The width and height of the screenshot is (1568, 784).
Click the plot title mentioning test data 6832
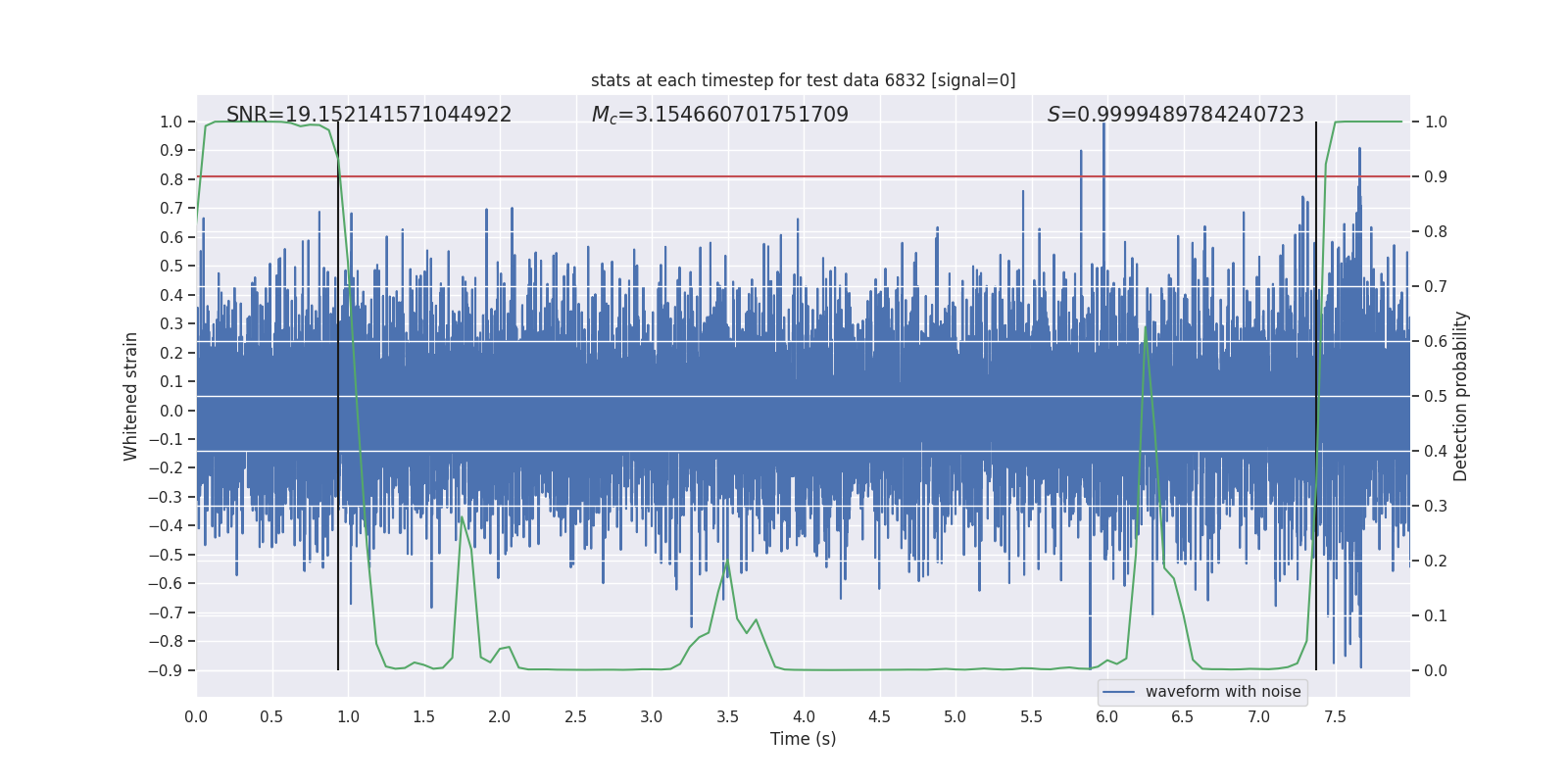(804, 80)
